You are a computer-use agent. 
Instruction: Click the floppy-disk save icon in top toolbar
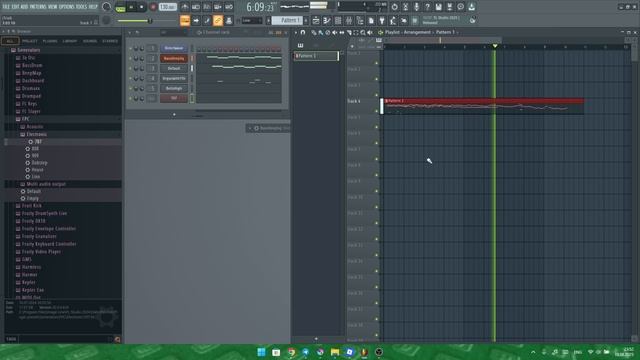(438, 7)
